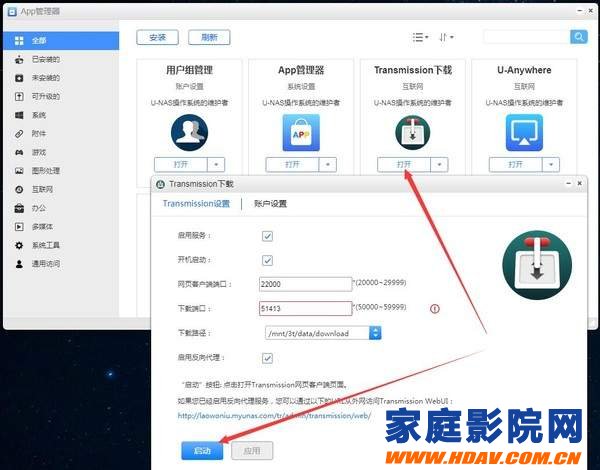Switch to the Transmission设置 tab
Viewport: 600px width, 470px height.
pos(196,204)
